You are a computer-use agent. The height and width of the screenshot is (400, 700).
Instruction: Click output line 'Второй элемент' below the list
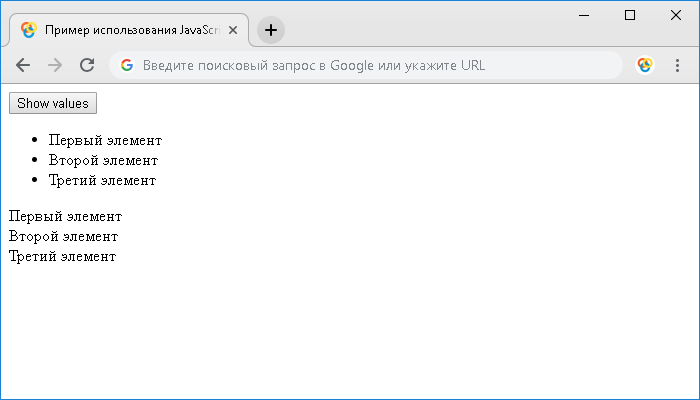62,236
